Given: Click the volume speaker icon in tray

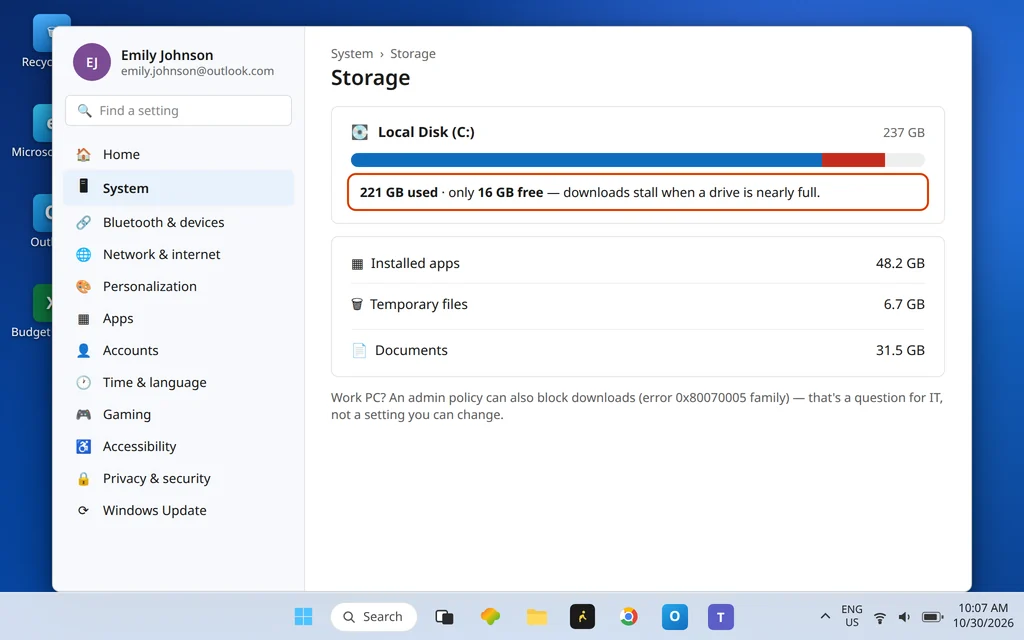Looking at the screenshot, I should (x=904, y=617).
